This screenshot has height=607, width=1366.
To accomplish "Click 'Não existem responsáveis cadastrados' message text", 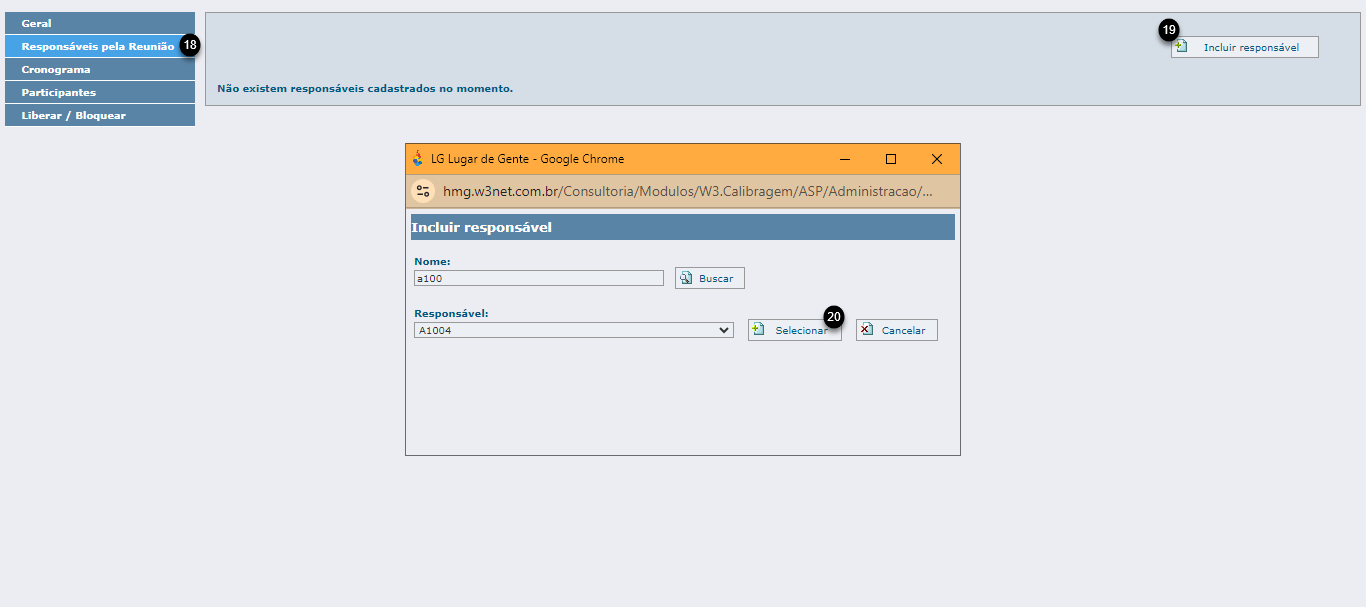I will click(x=365, y=88).
